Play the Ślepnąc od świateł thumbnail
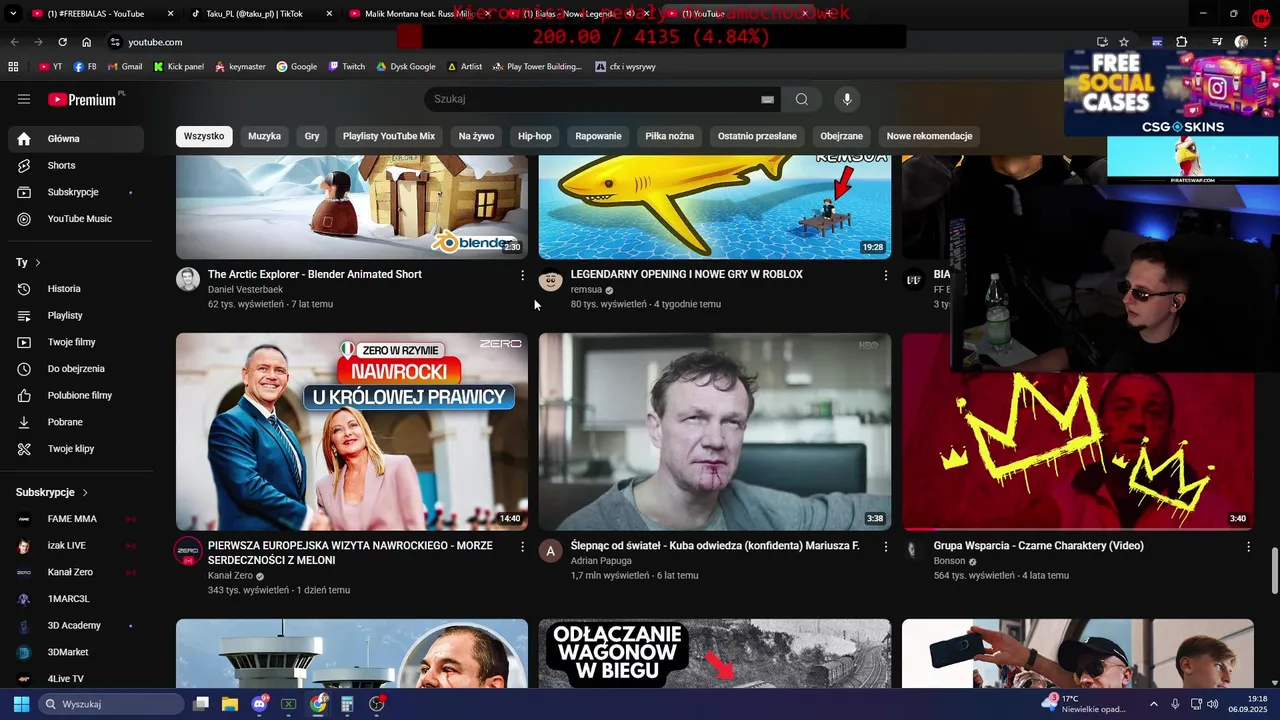 coord(715,431)
